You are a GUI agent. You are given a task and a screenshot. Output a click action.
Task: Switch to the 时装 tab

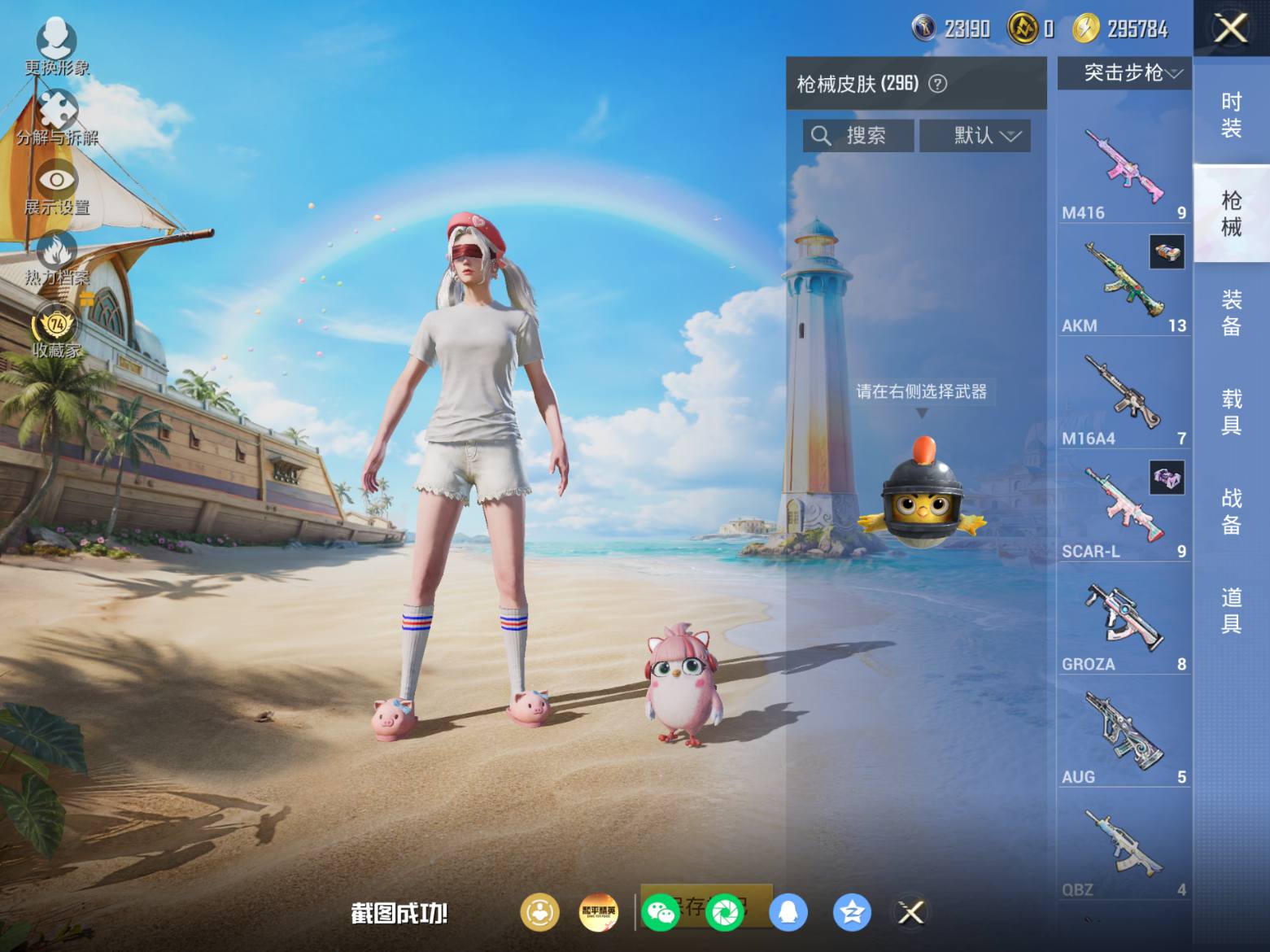click(x=1231, y=115)
